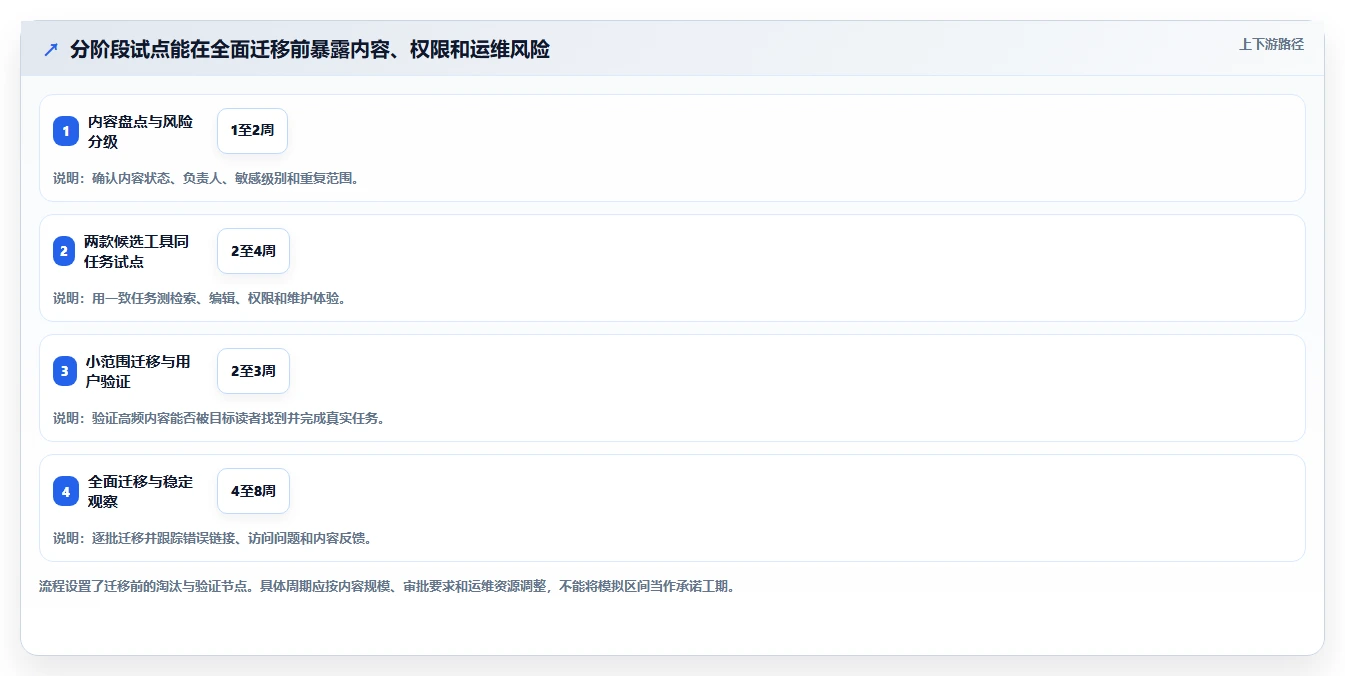1345x676 pixels.
Task: Click the heading 小范围迁移与用户验证
Action: (138, 371)
